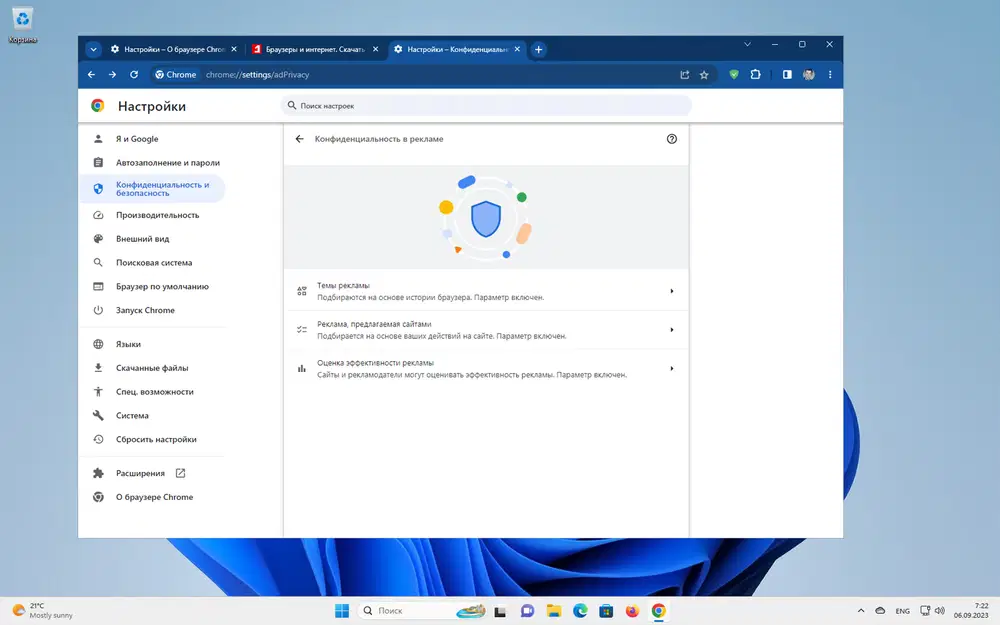Open 'Поисковая система' settings section
This screenshot has height=625, width=1000.
152,262
